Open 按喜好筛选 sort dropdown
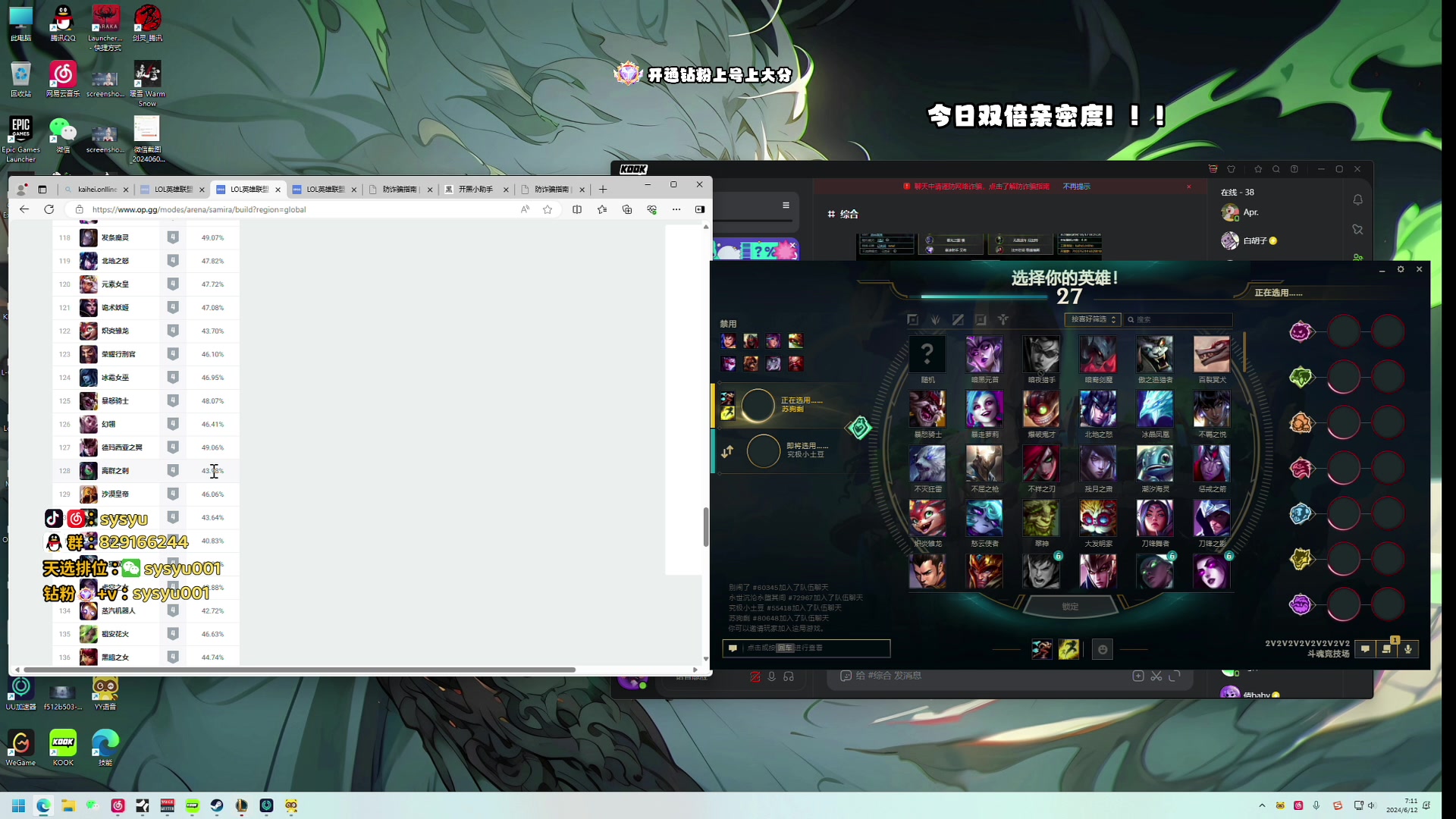This screenshot has height=819, width=1456. tap(1091, 320)
